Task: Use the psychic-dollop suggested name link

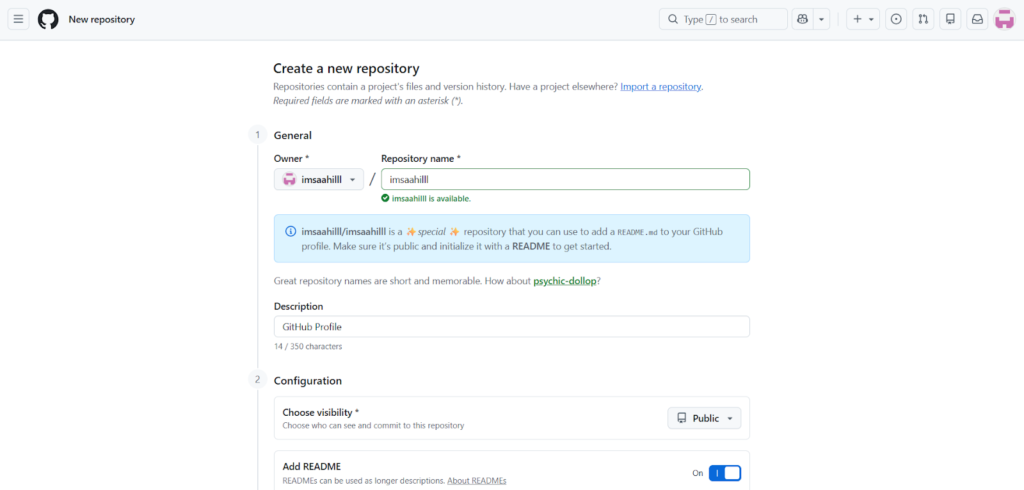Action: click(x=564, y=281)
